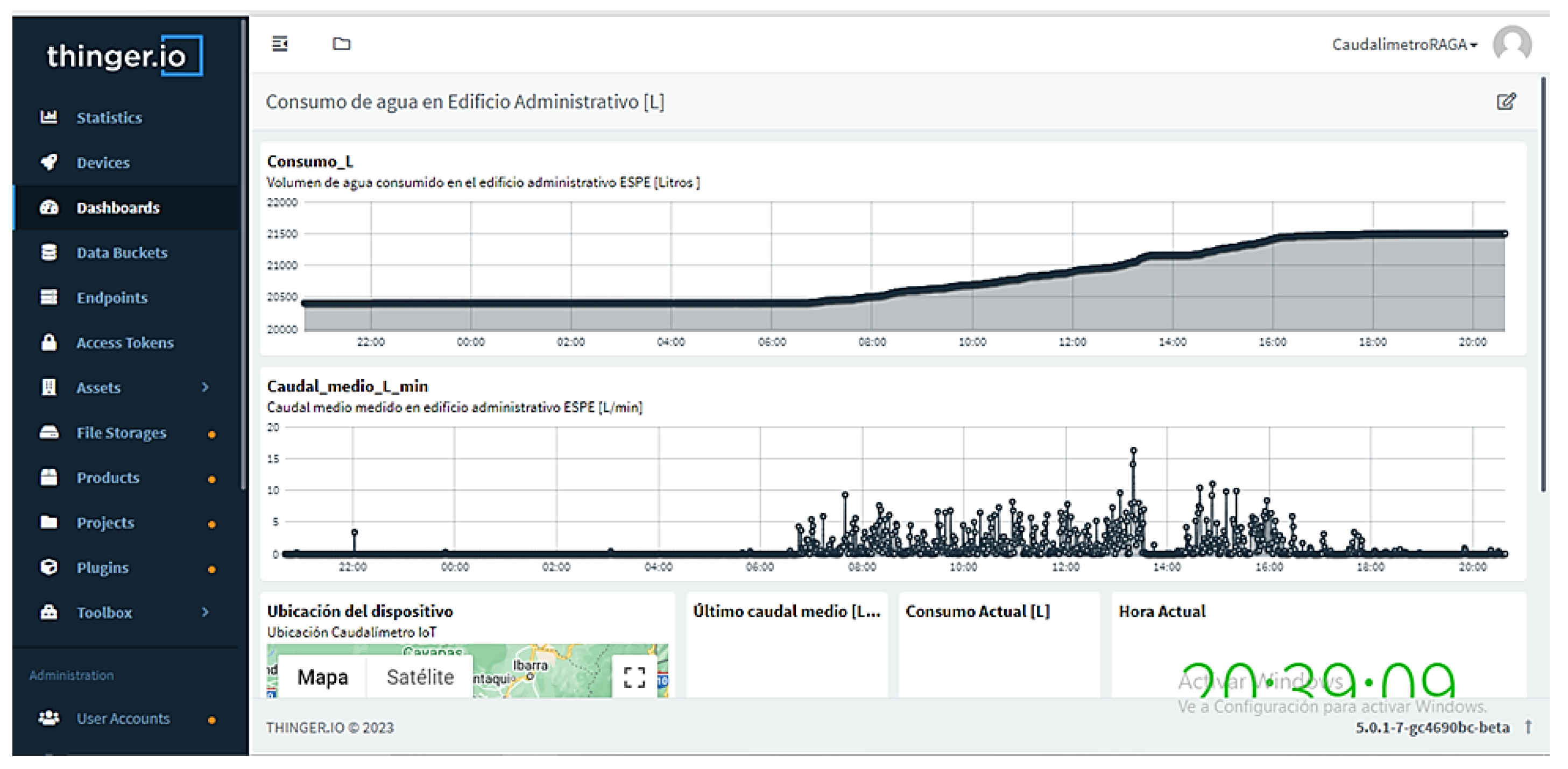The height and width of the screenshot is (769, 1568).
Task: Switch map to Satélite view
Action: [x=420, y=677]
